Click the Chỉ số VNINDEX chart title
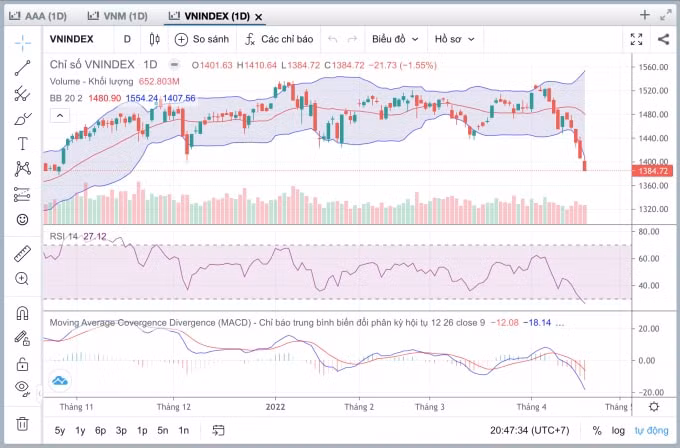 (92, 65)
